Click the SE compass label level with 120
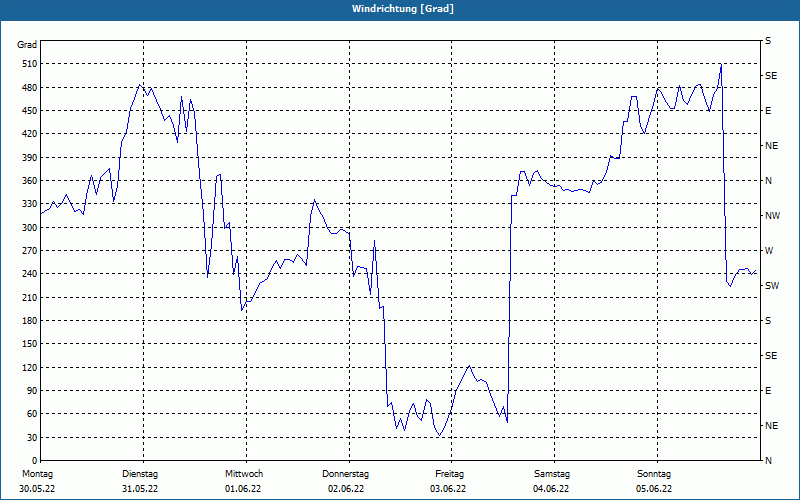800x500 pixels. click(771, 356)
